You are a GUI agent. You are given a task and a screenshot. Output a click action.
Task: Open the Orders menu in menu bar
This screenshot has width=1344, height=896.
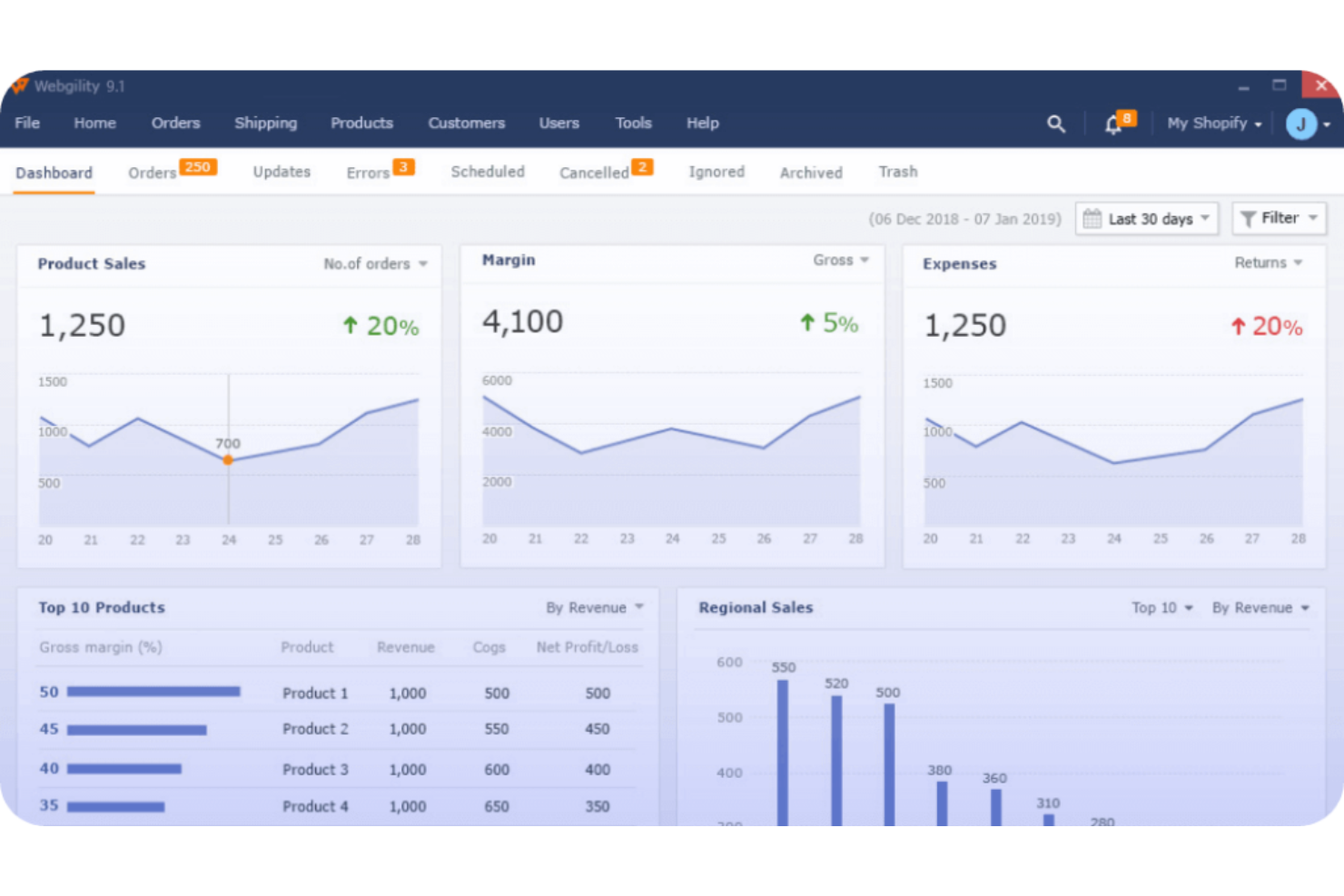(175, 123)
